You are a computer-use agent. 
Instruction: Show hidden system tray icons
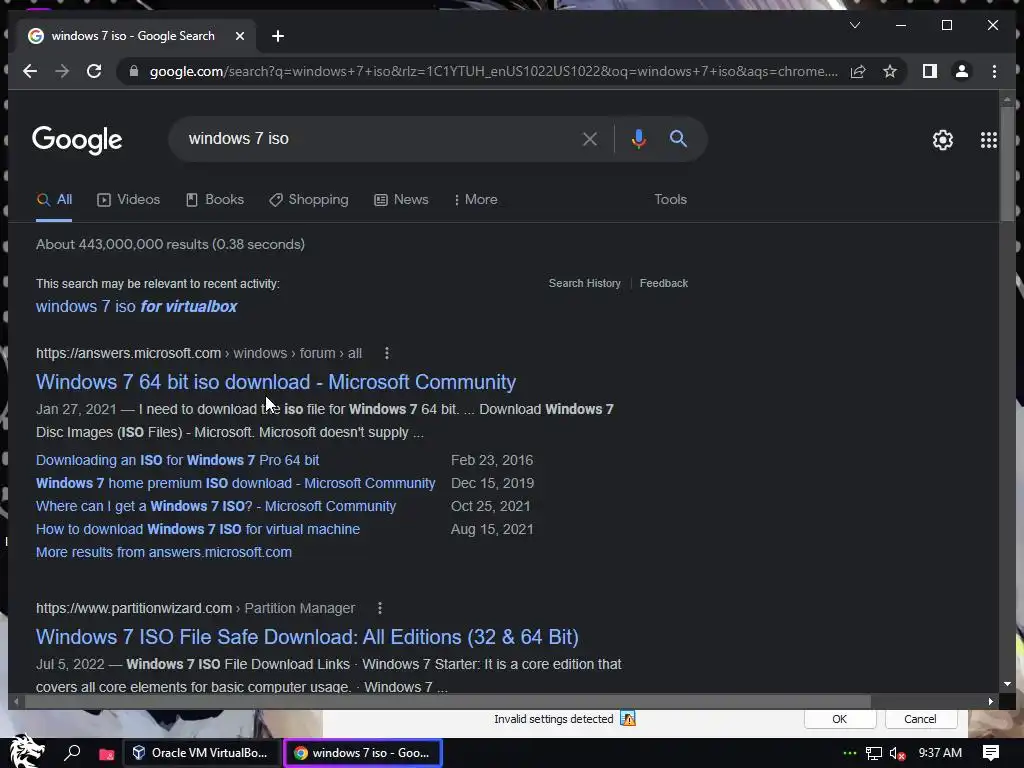point(850,754)
